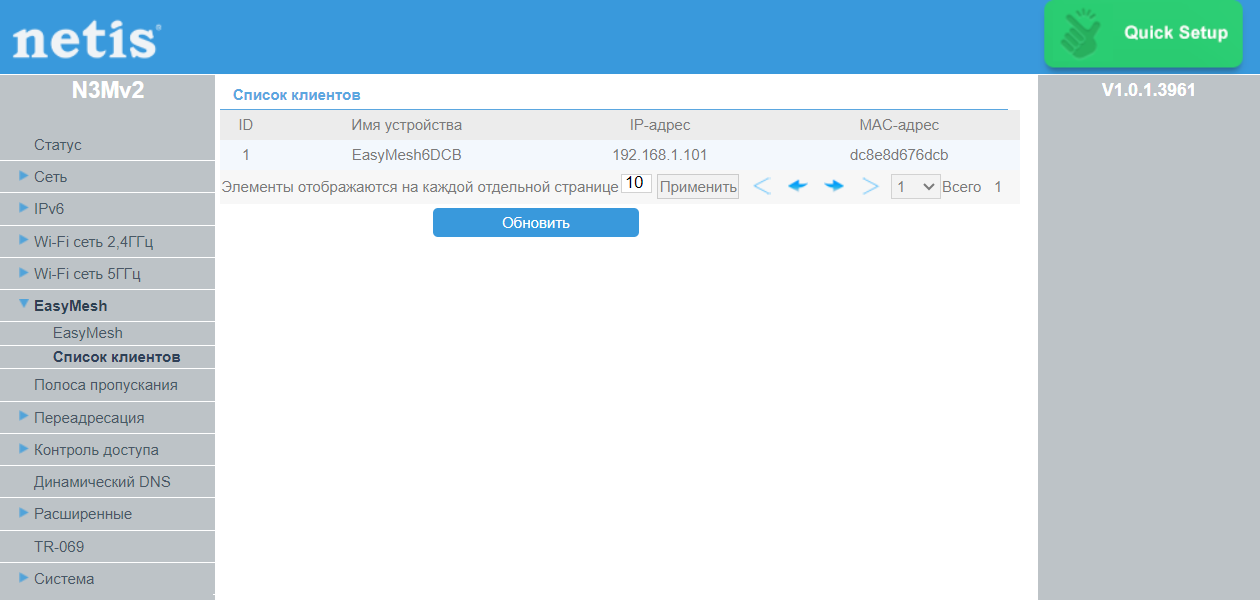
Task: Click the N3Mv2 model label
Action: (x=108, y=90)
